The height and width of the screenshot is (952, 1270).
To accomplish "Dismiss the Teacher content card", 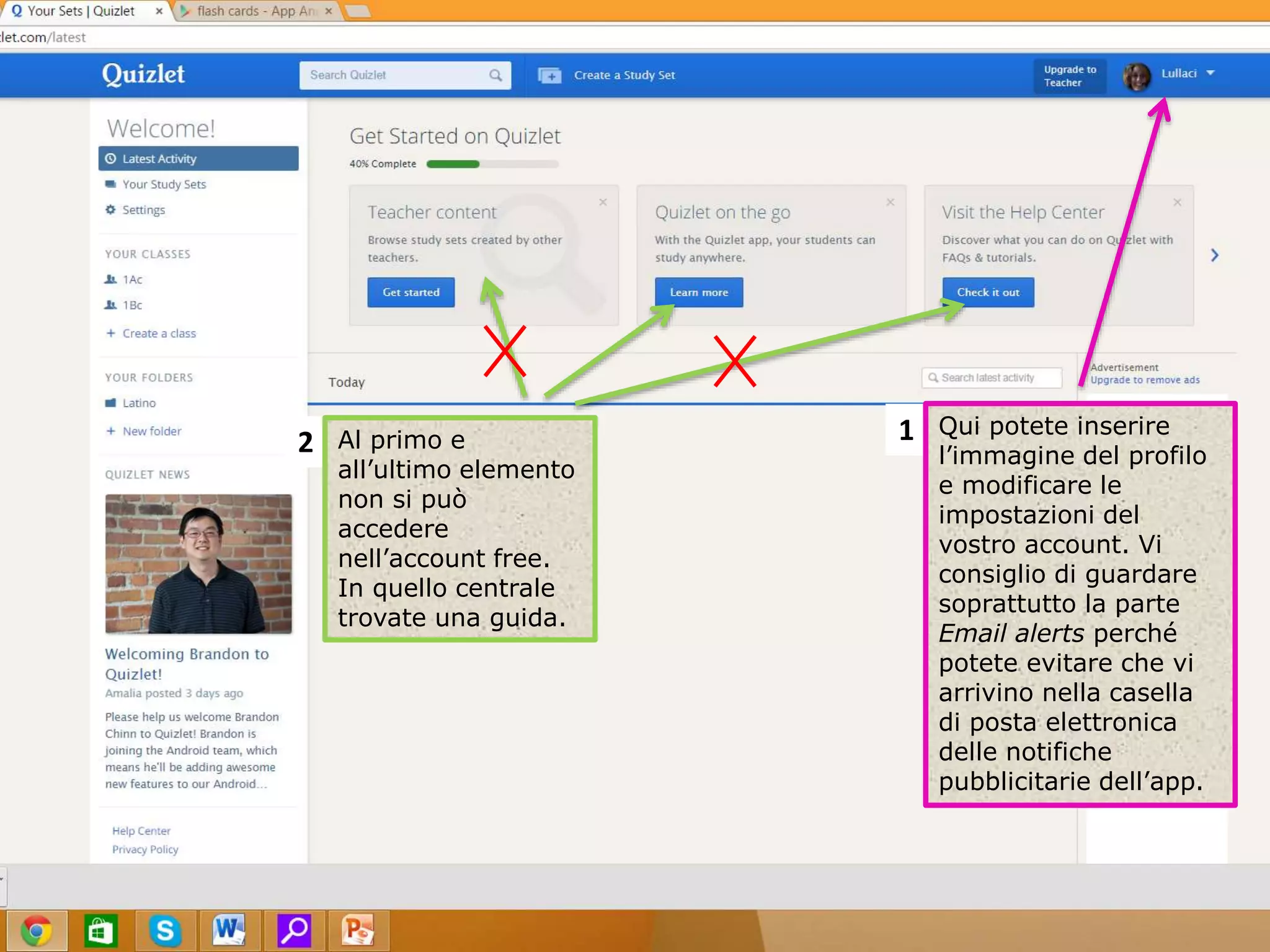I will click(603, 203).
